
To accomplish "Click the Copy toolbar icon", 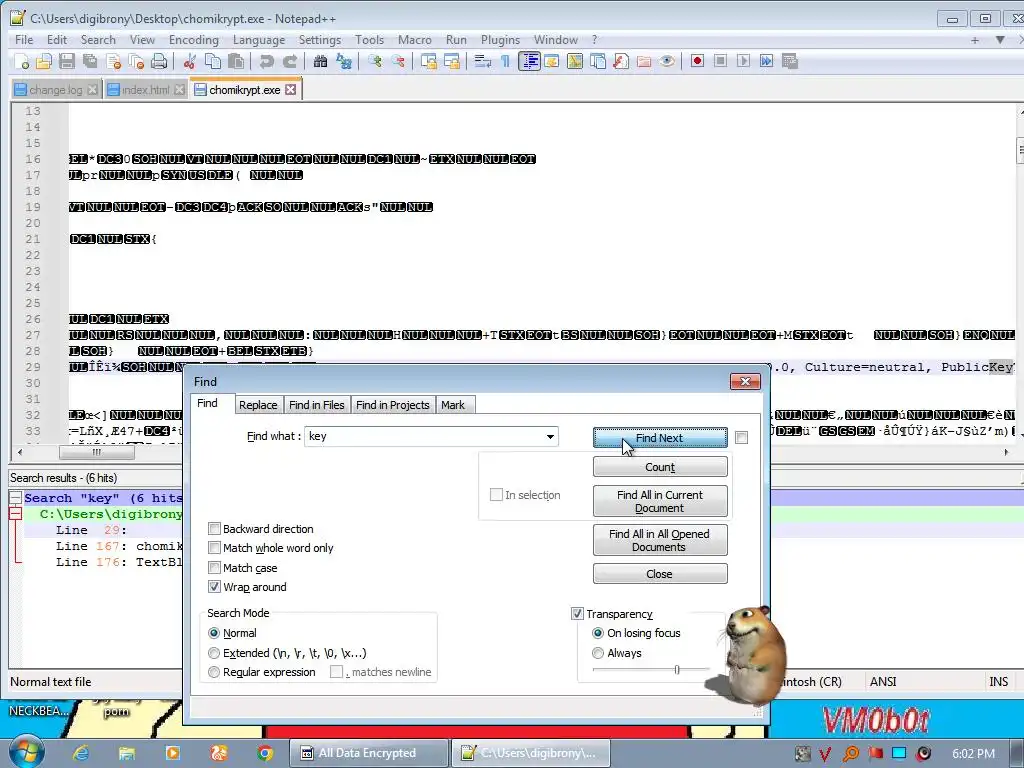I will click(213, 61).
